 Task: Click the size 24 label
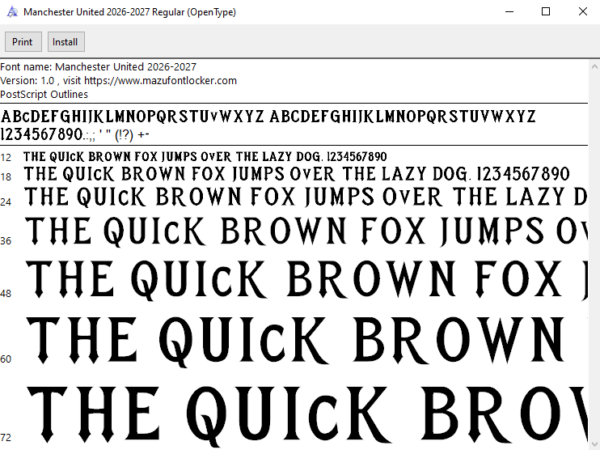click(6, 202)
